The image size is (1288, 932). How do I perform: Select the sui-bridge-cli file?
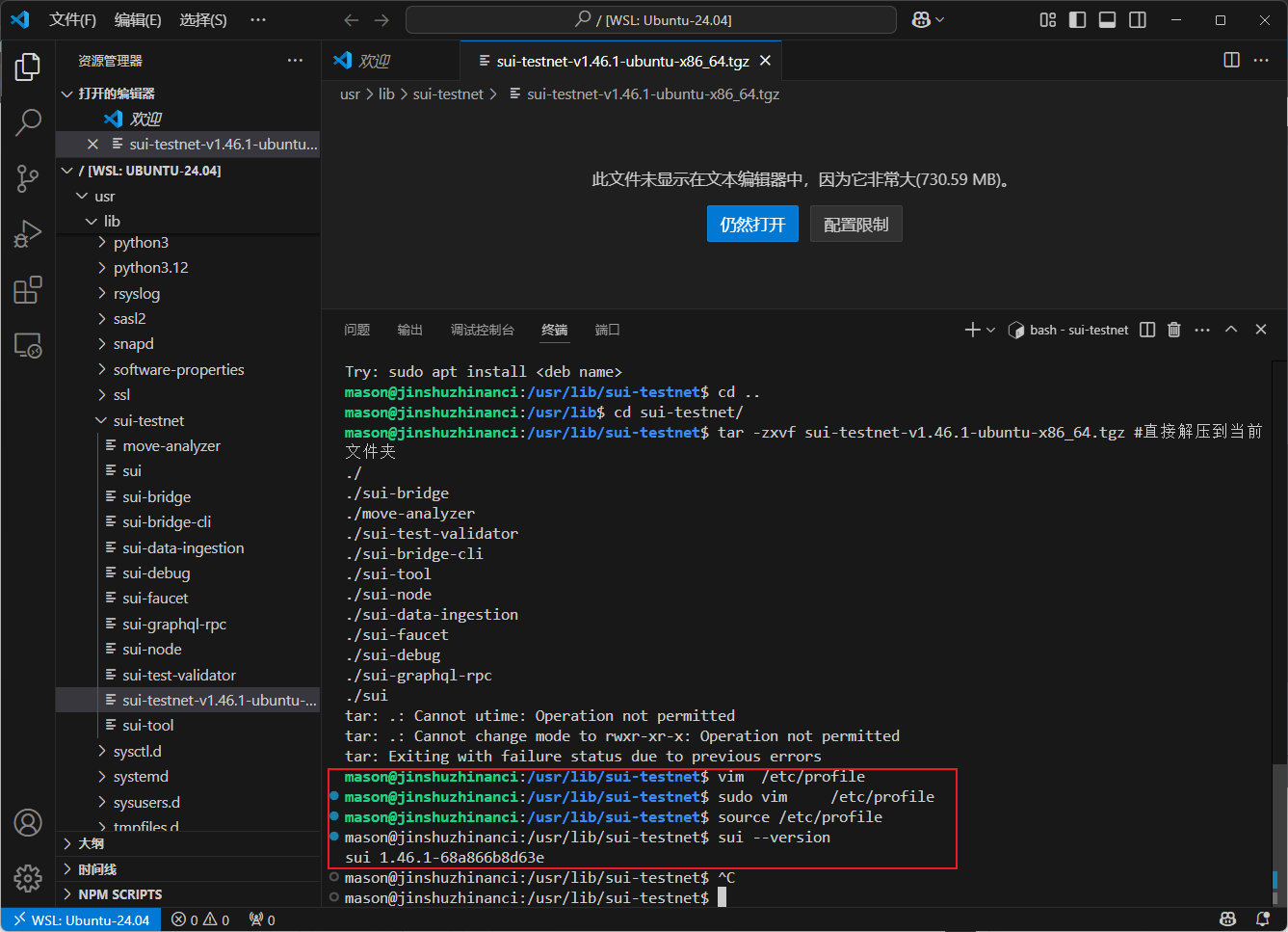coord(188,522)
